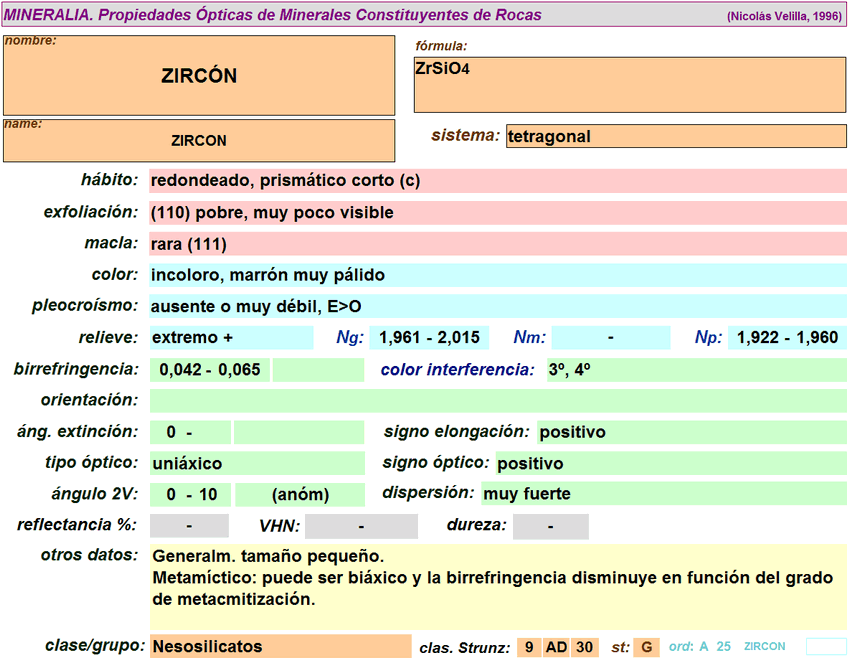Select the sistema field showing tetragonal

[675, 136]
